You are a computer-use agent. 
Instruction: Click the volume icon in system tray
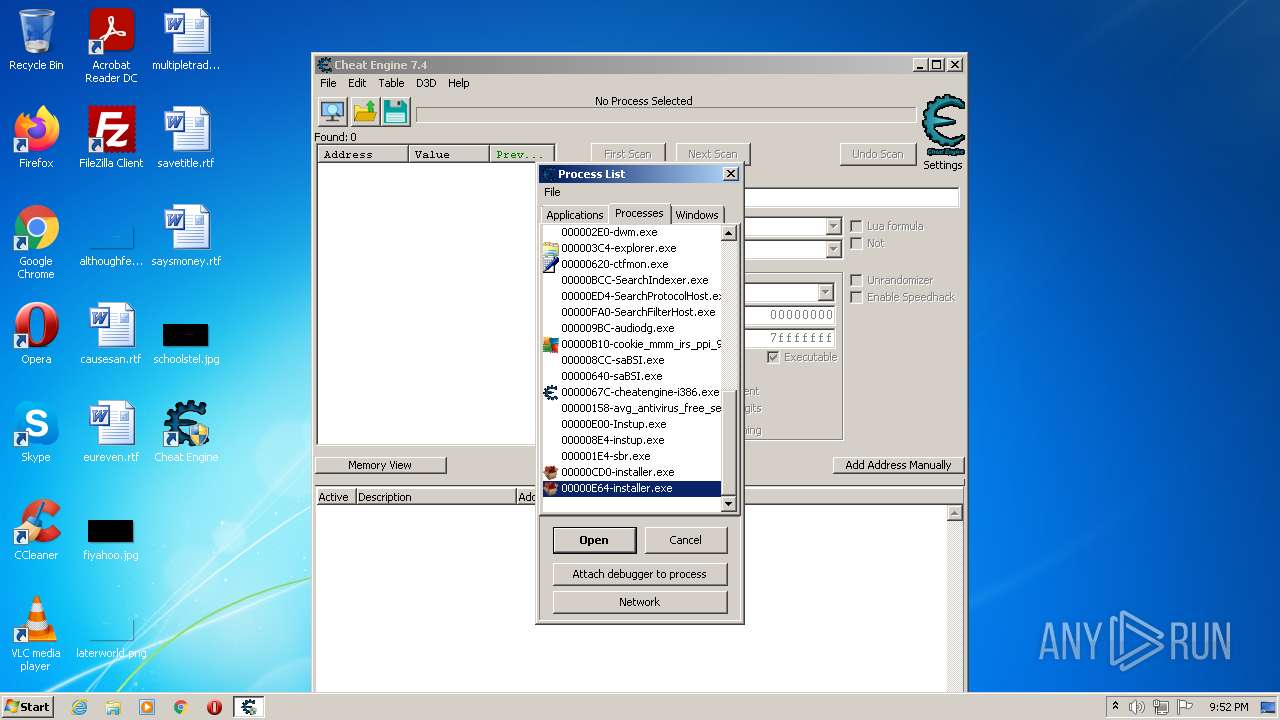(1136, 707)
